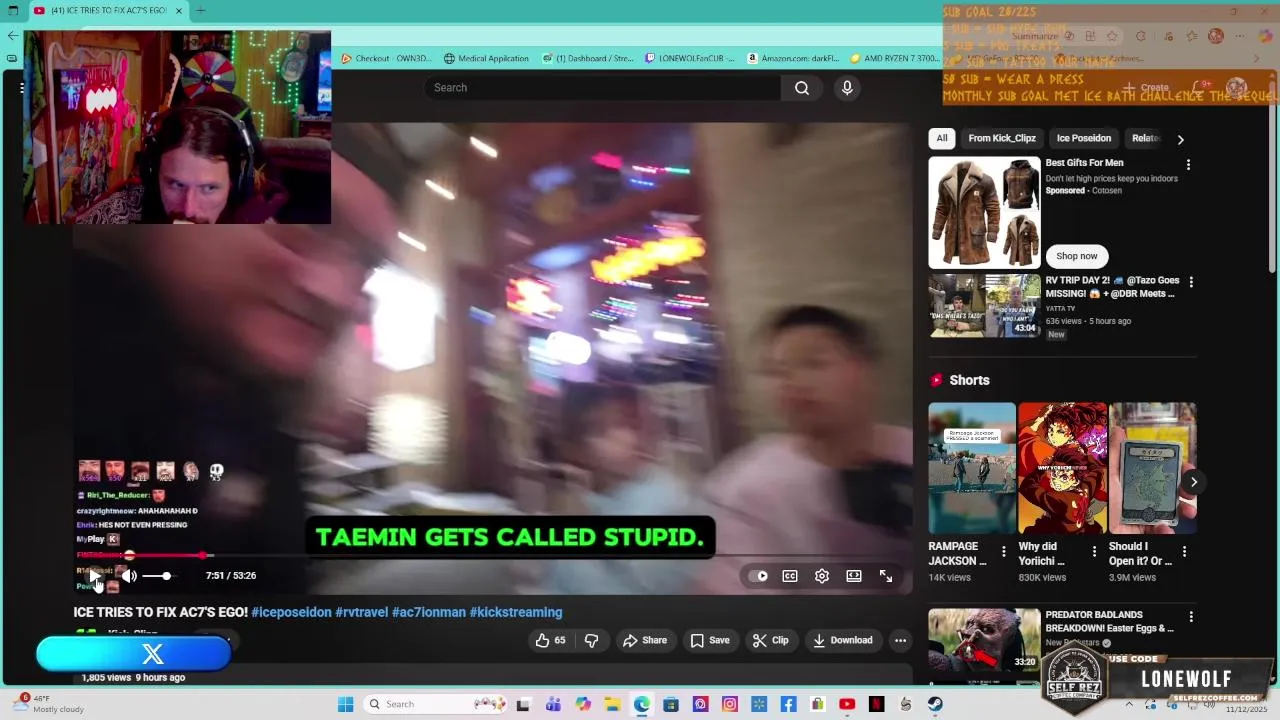1280x720 pixels.
Task: Show more filter chips with the right arrow
Action: click(x=1180, y=139)
